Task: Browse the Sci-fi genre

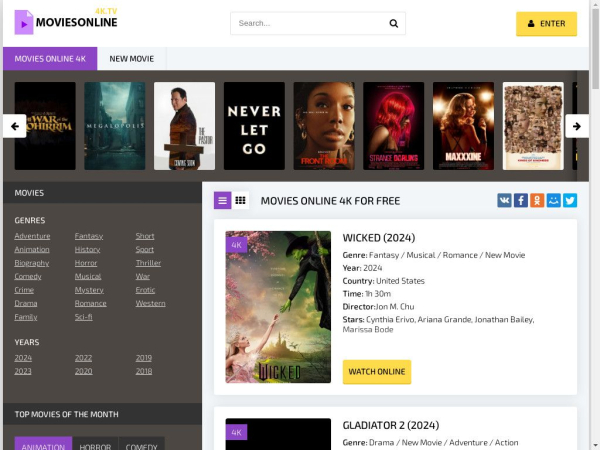Action: pyautogui.click(x=83, y=317)
